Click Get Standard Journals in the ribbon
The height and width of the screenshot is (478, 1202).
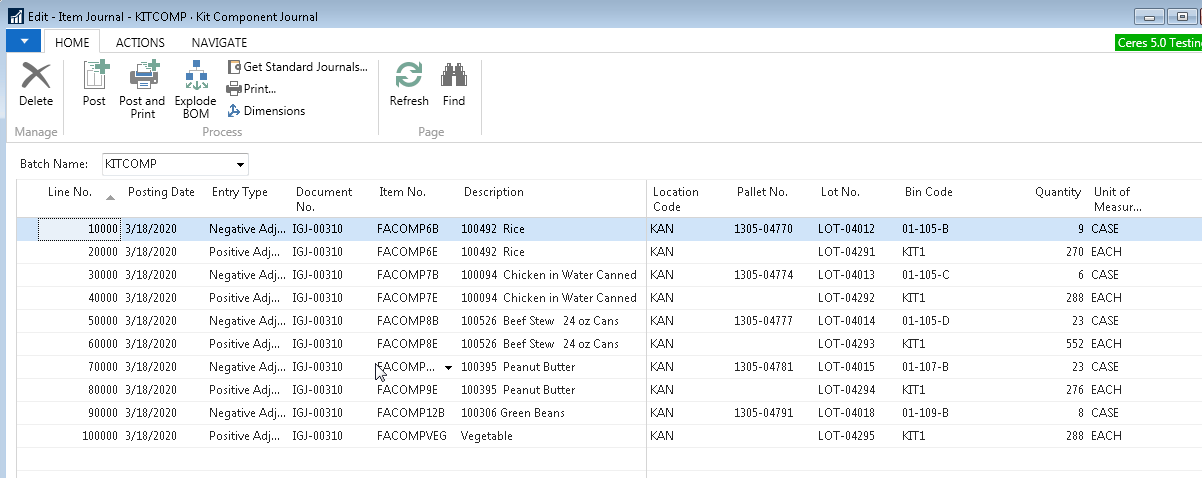[x=298, y=67]
